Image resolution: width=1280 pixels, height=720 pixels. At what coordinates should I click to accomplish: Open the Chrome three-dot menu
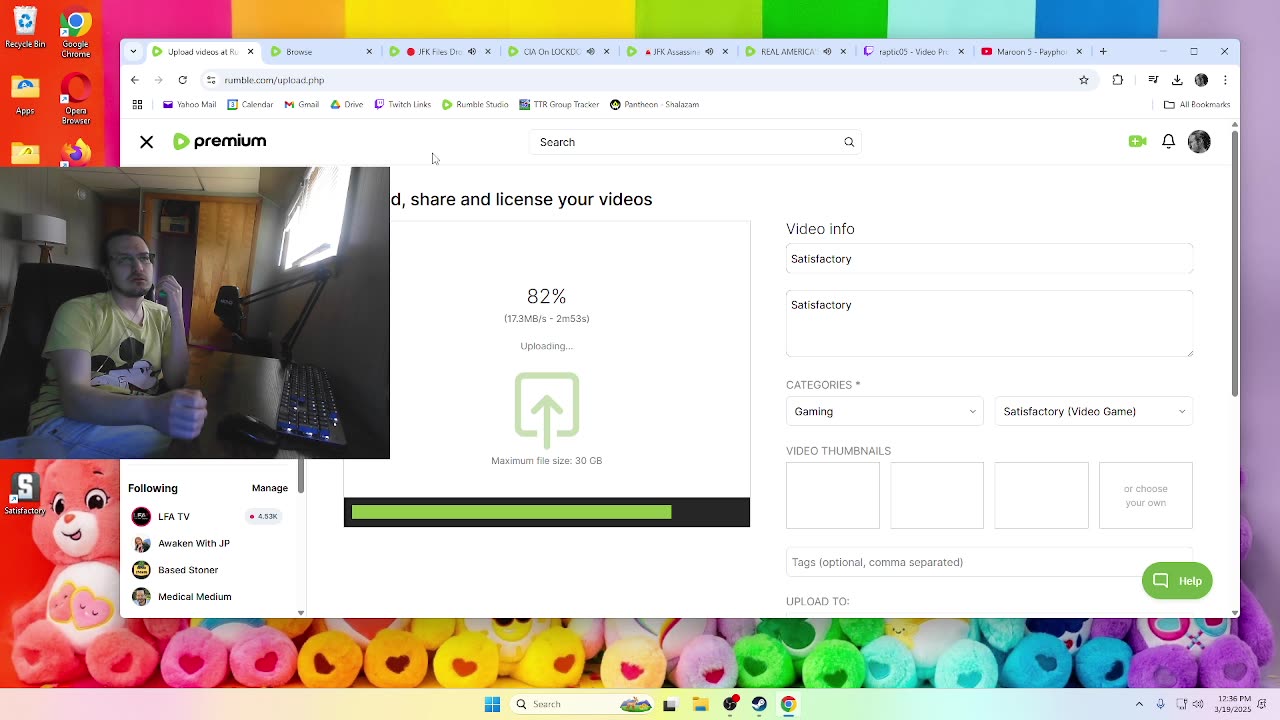[1225, 80]
